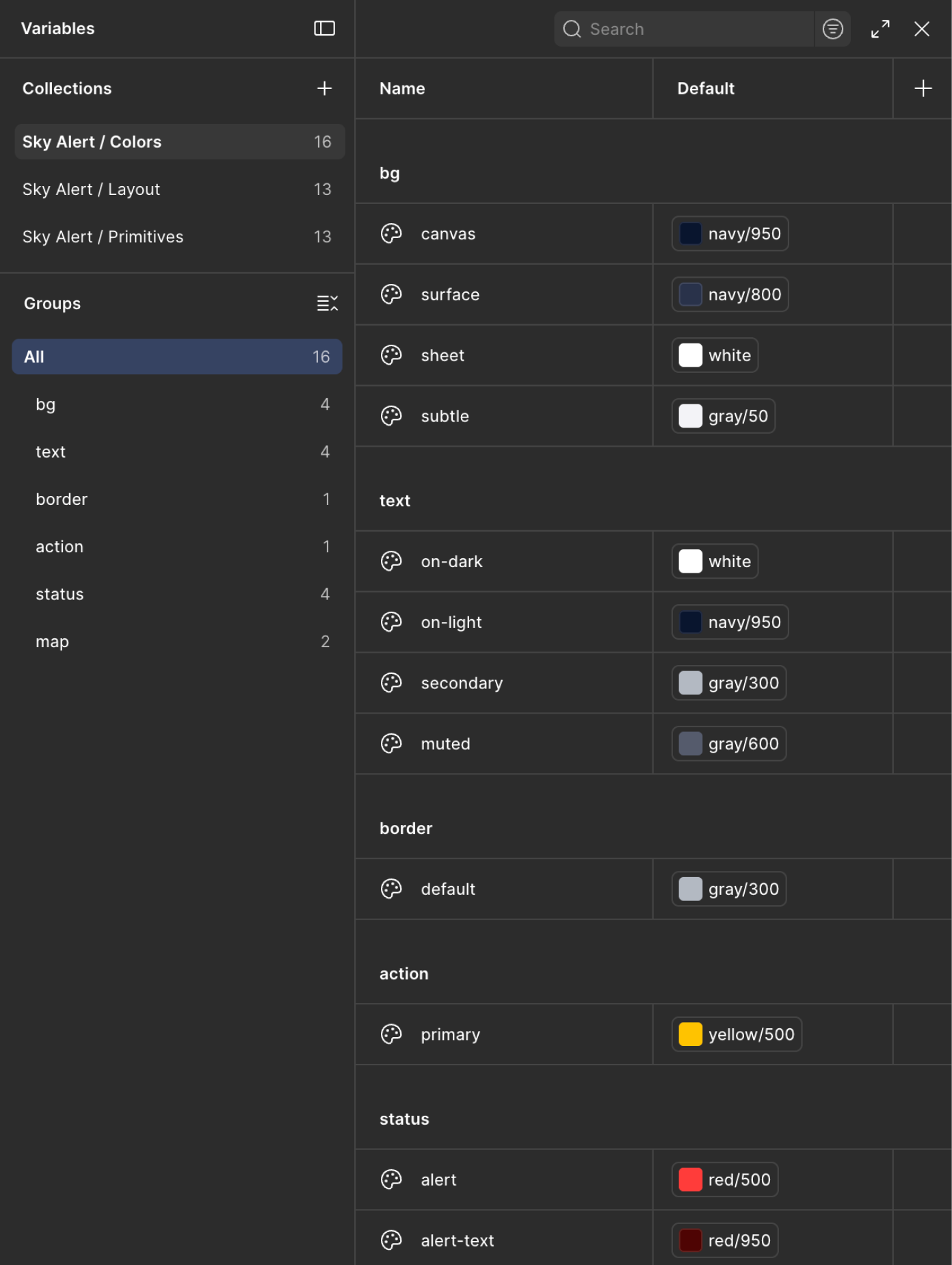Open surface navy/800 color value
The height and width of the screenshot is (1265, 952).
(730, 294)
